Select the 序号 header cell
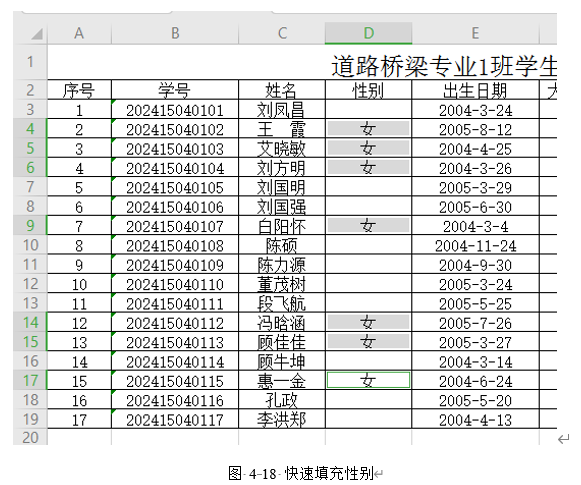The image size is (581, 485). pyautogui.click(x=79, y=90)
